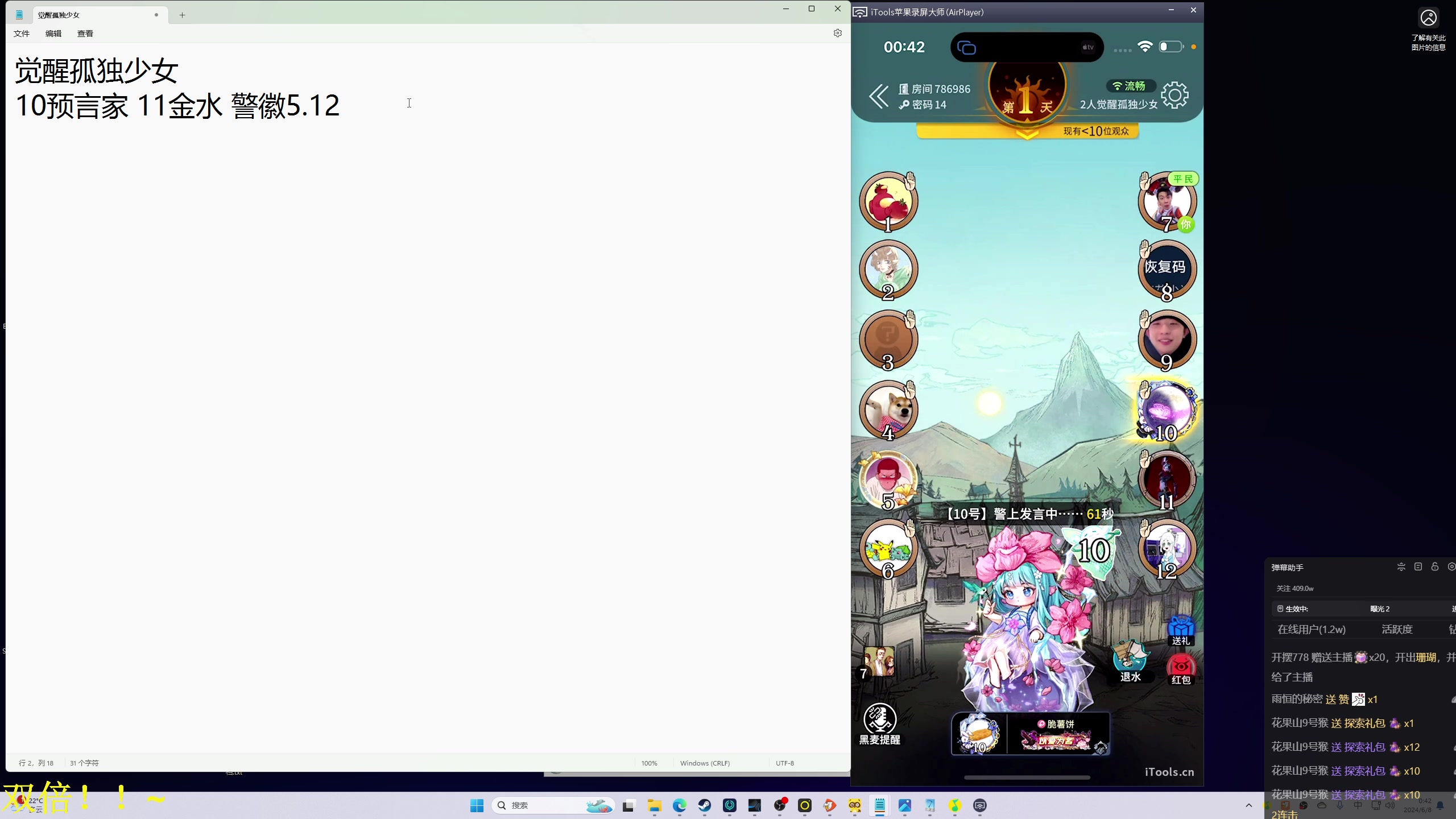Toggle the 弹幕助手 lock icon

point(1435,567)
